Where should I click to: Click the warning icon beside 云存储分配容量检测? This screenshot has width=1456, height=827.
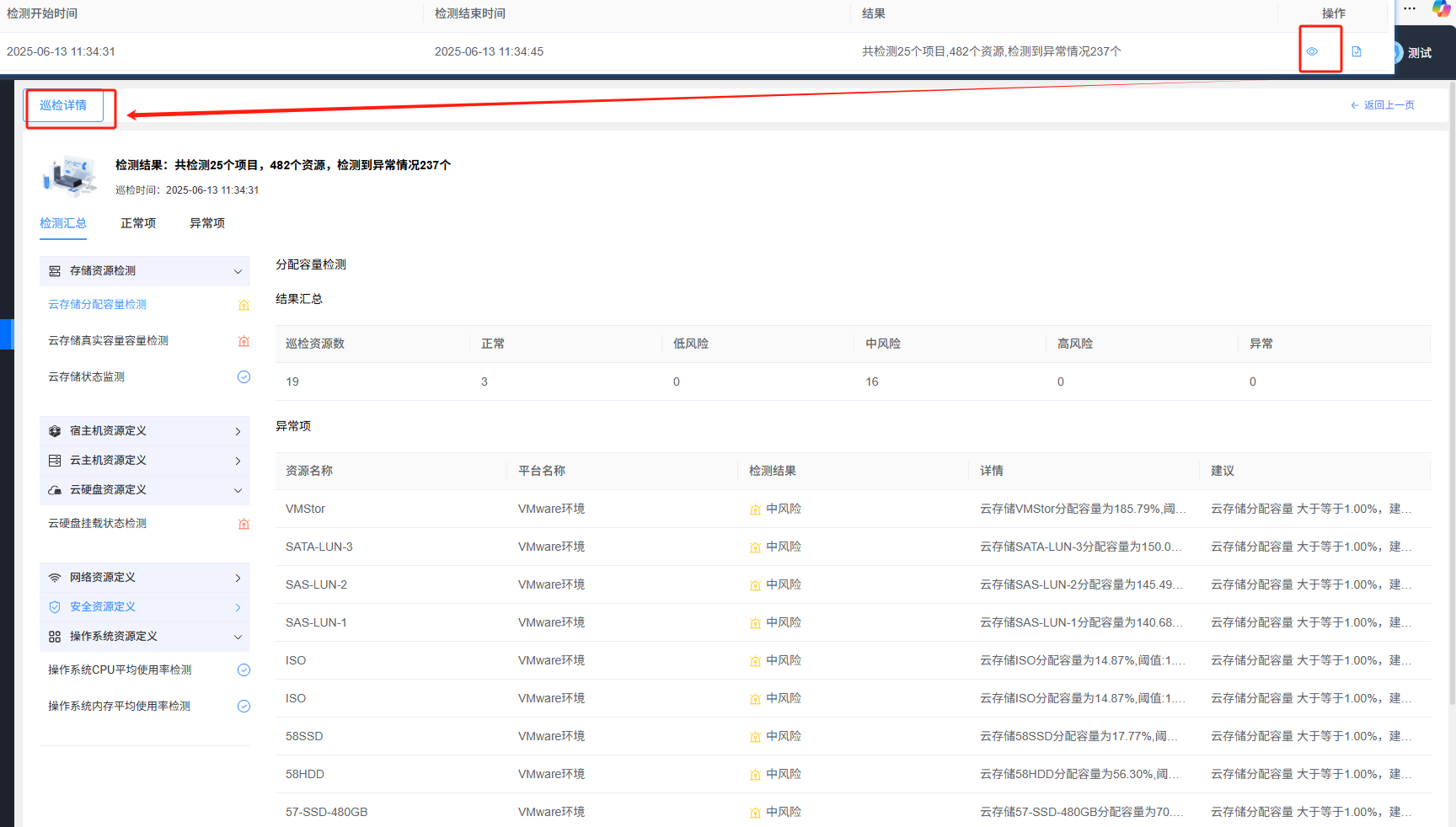[244, 305]
